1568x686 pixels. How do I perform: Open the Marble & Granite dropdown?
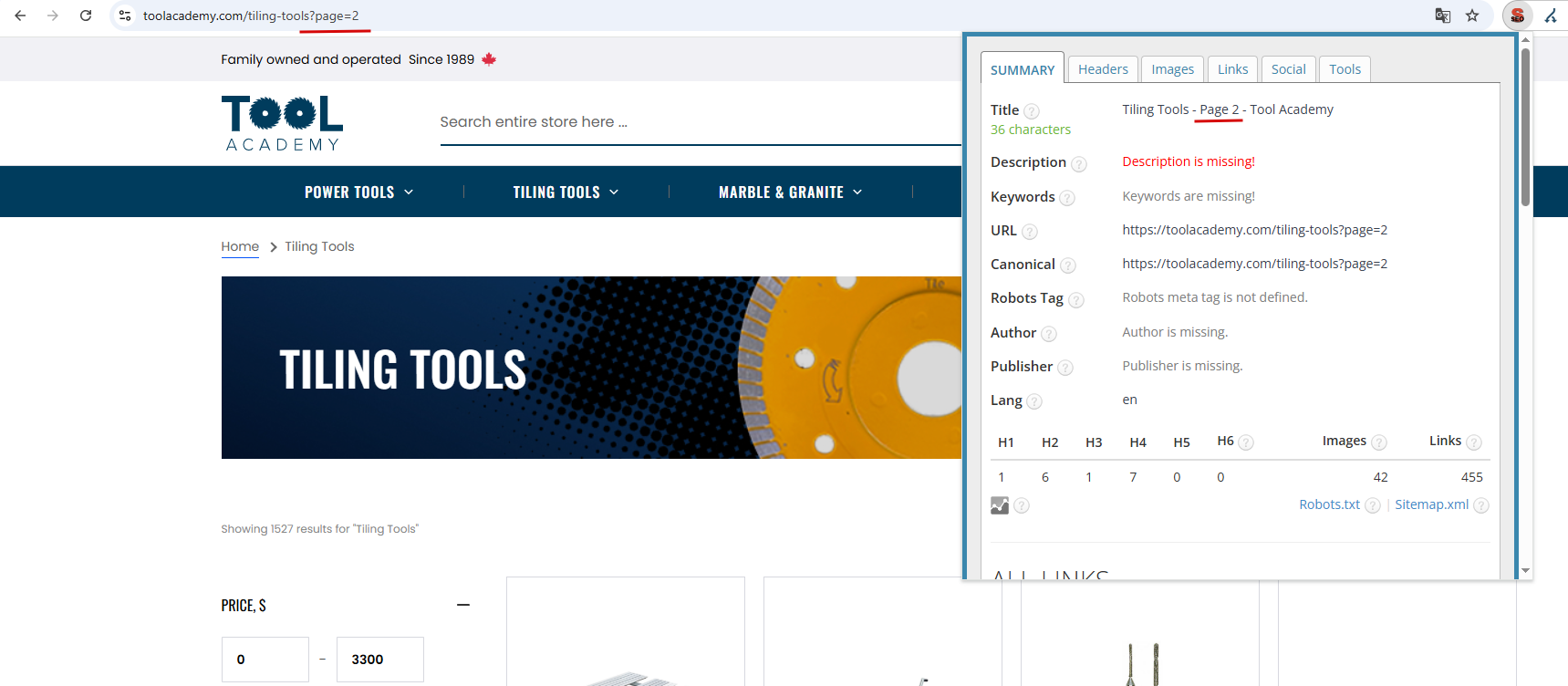click(x=791, y=192)
